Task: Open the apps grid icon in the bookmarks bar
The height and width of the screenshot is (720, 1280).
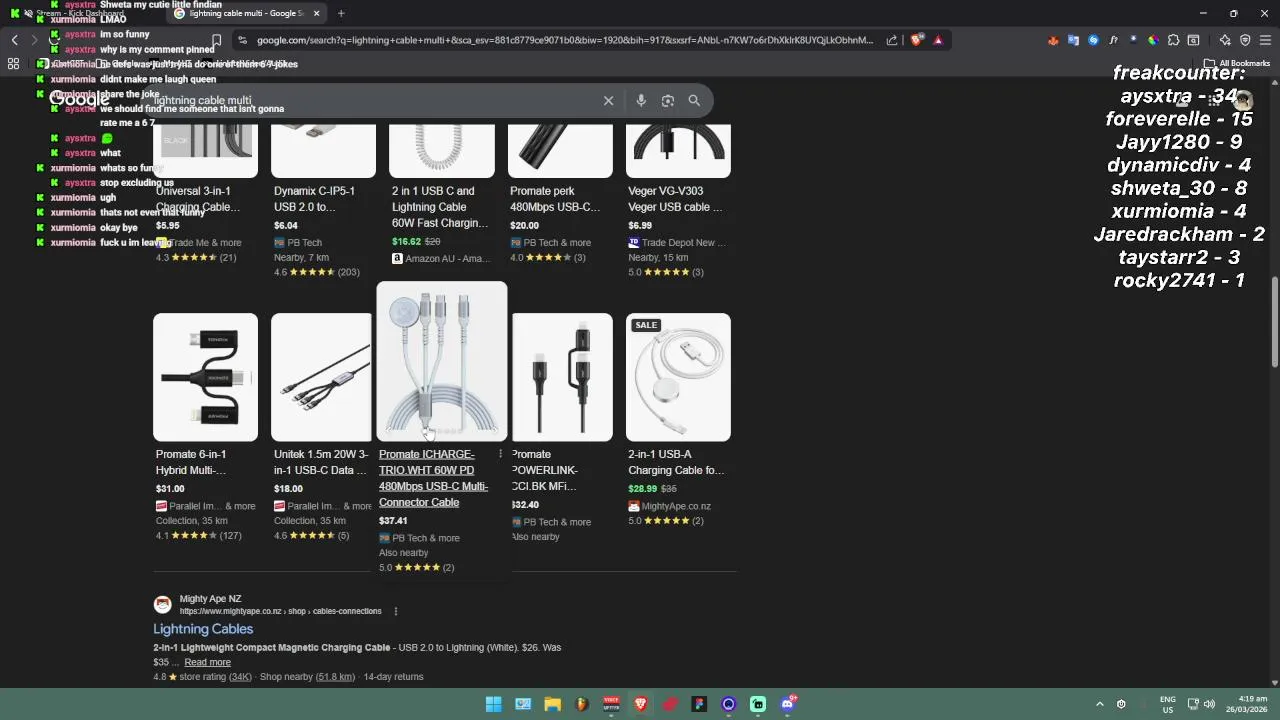Action: tap(13, 63)
